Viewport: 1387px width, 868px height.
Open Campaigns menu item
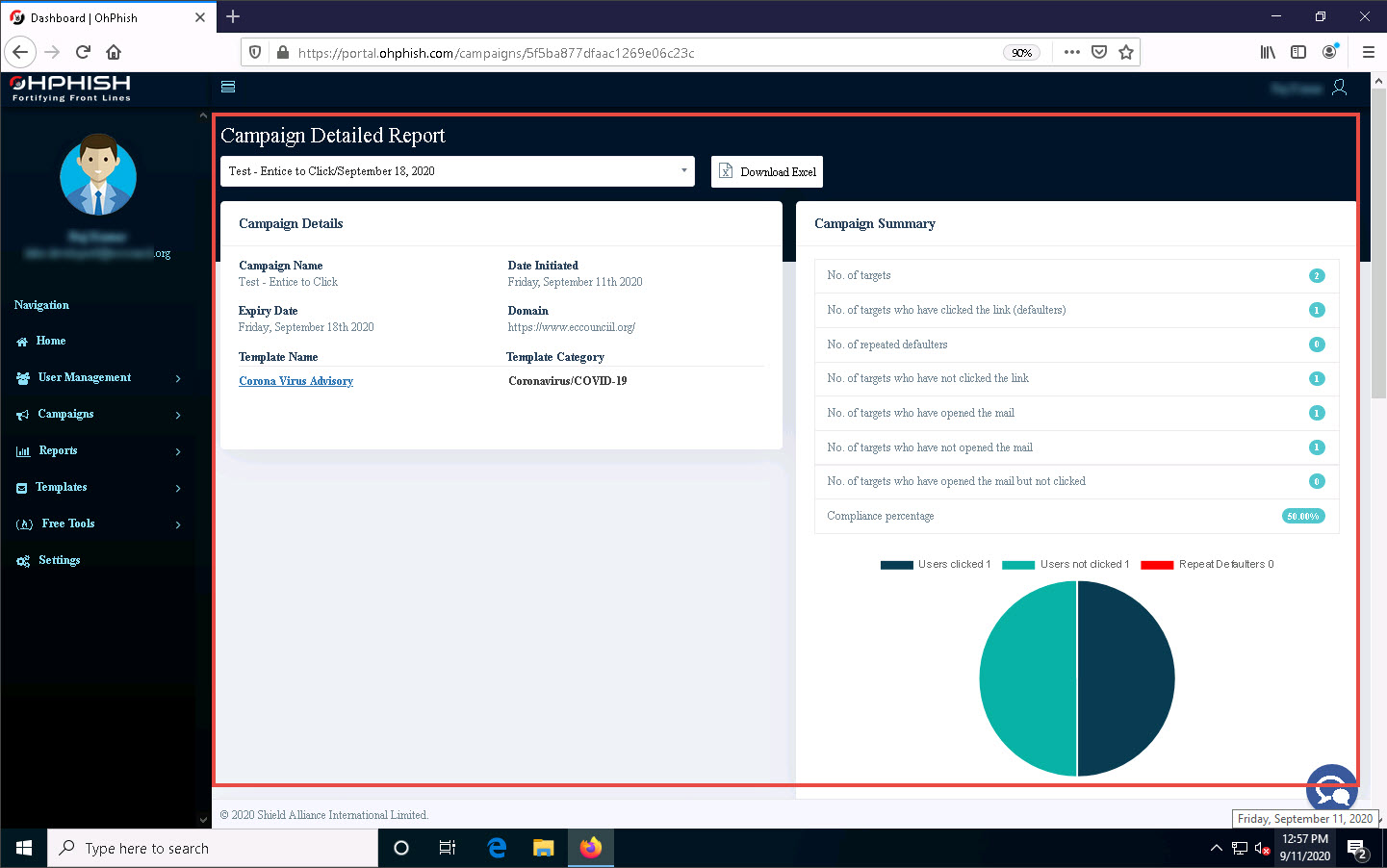point(65,414)
